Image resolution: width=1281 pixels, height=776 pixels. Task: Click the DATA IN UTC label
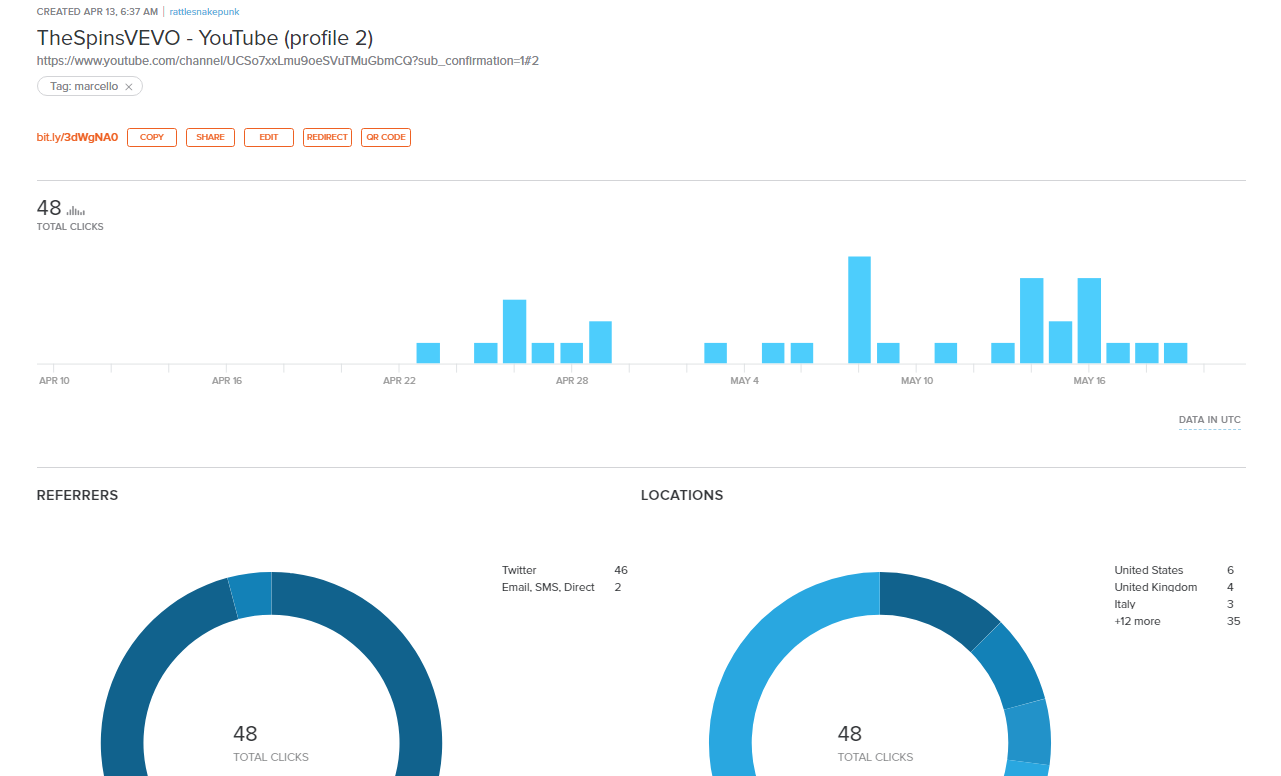point(1210,420)
